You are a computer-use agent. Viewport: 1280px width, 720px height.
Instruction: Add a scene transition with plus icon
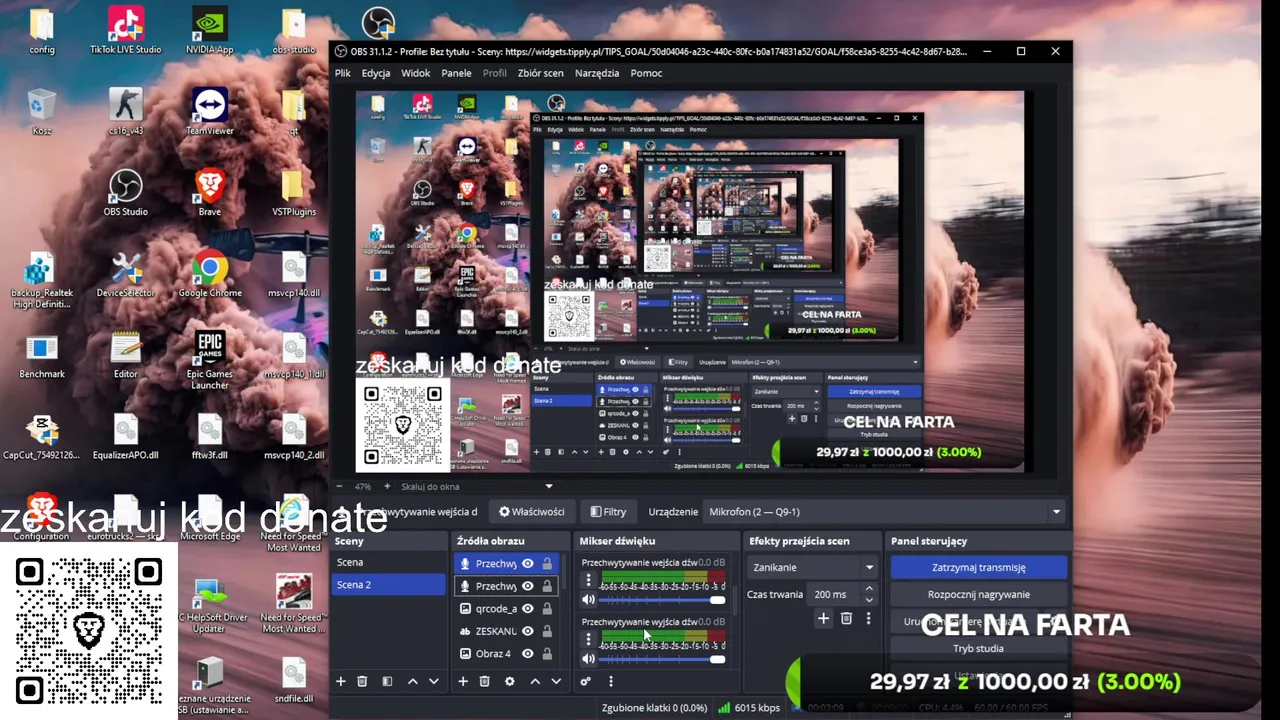tap(823, 619)
